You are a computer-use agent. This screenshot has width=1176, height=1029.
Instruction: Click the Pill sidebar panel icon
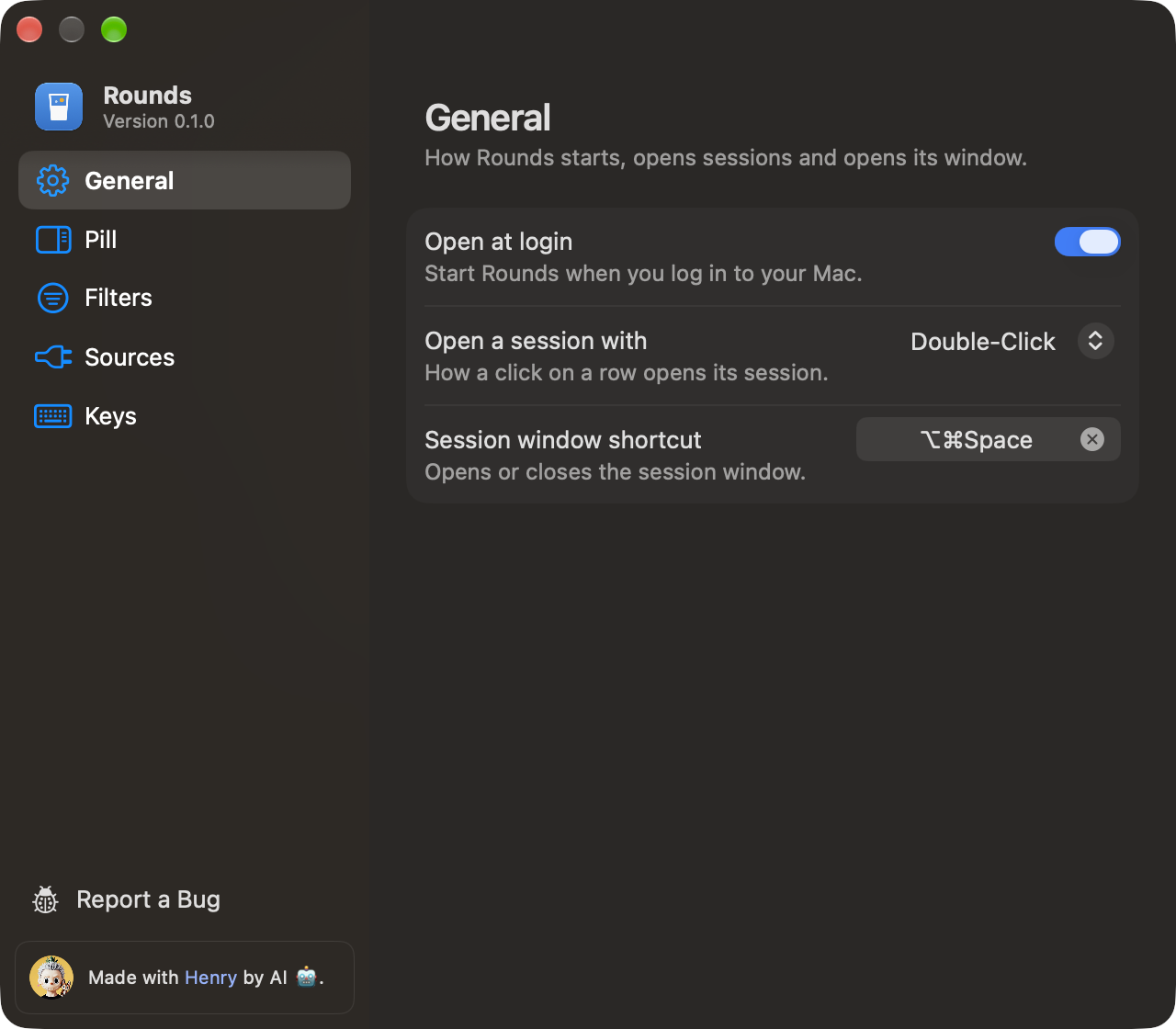(53, 240)
